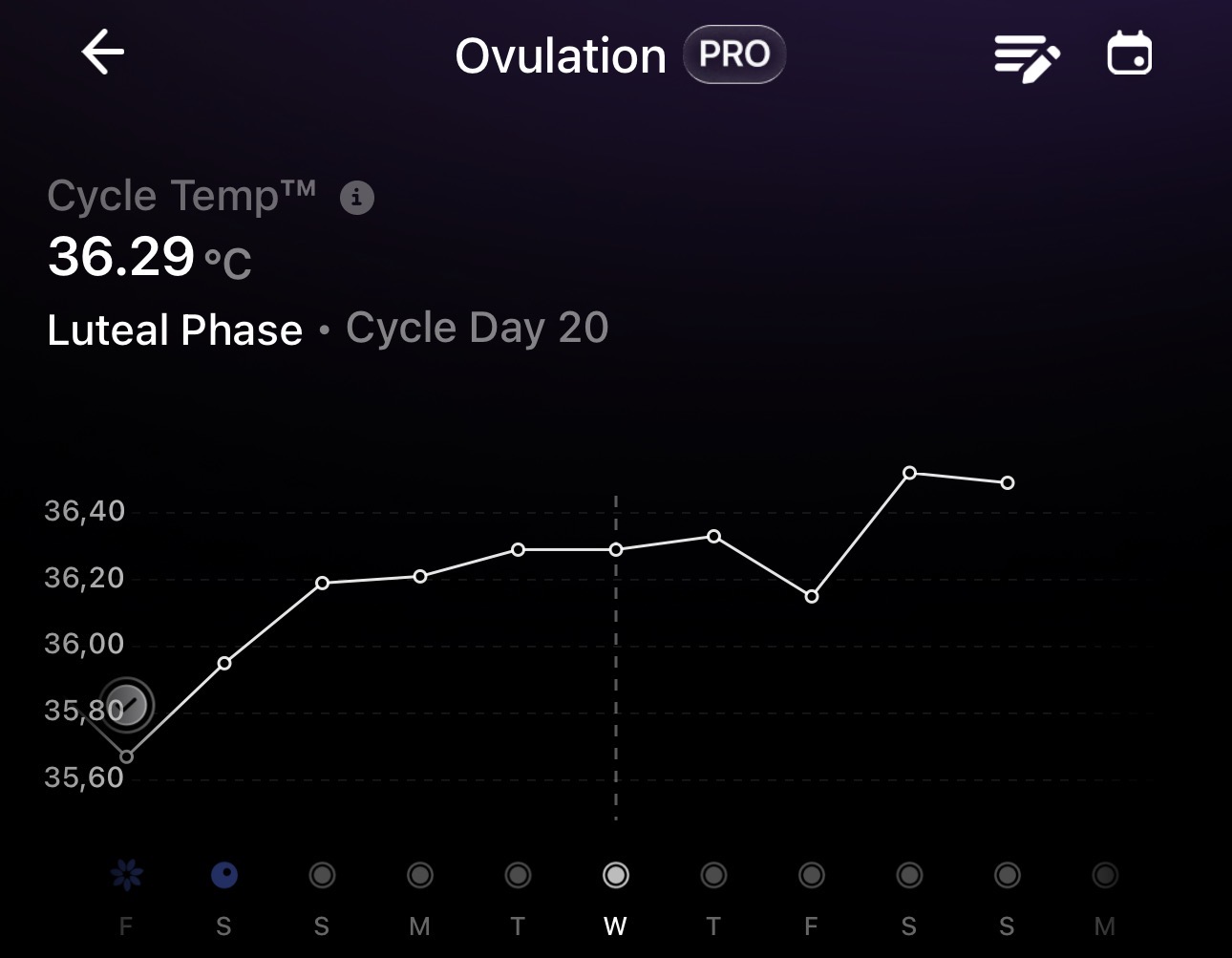Tap the 36.29 °C temperature reading
This screenshot has height=958, width=1232.
[150, 258]
